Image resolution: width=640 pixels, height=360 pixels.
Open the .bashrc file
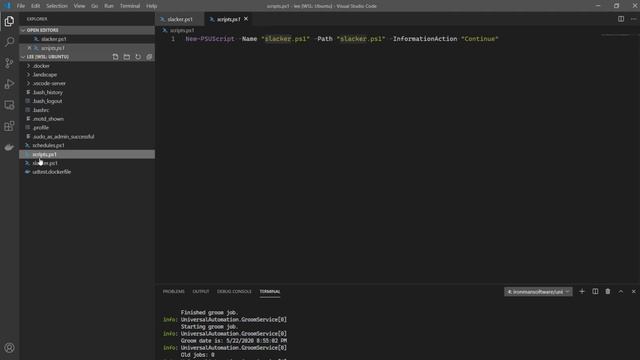click(87, 110)
